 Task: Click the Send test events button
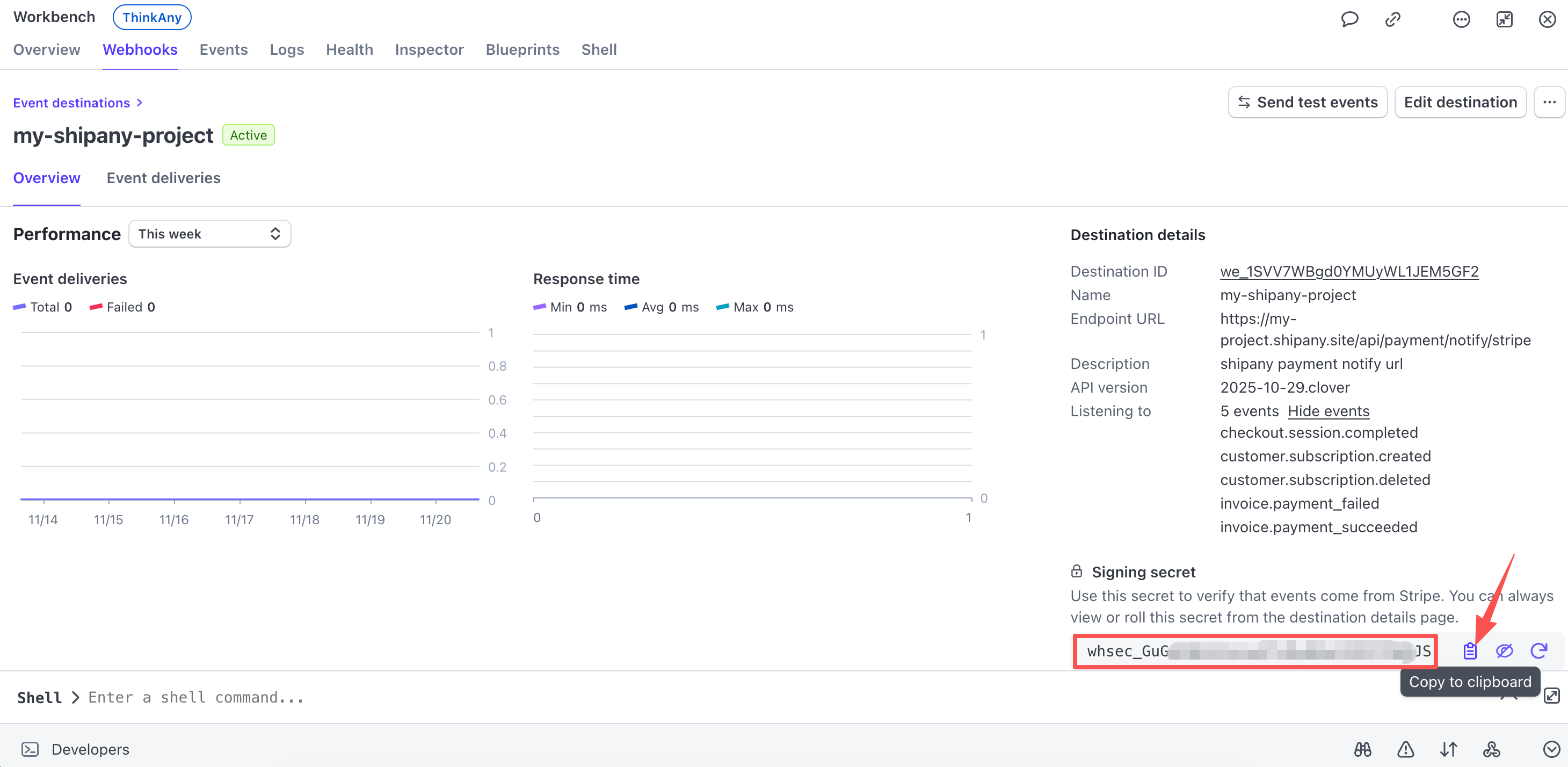(1308, 102)
